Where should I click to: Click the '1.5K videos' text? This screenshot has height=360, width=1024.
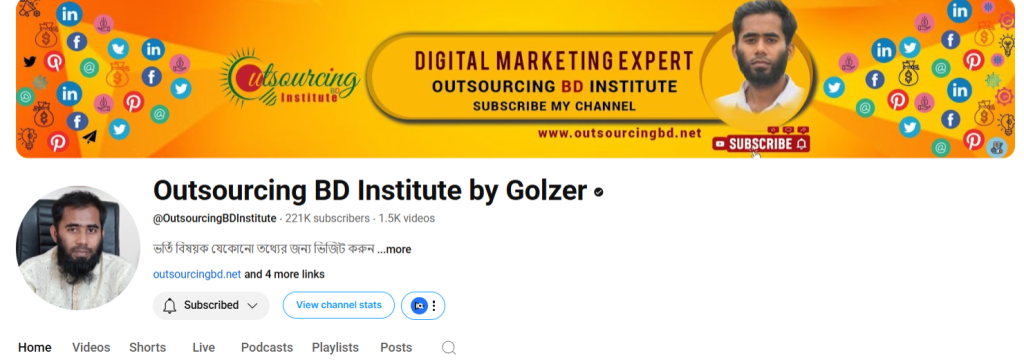tap(407, 218)
